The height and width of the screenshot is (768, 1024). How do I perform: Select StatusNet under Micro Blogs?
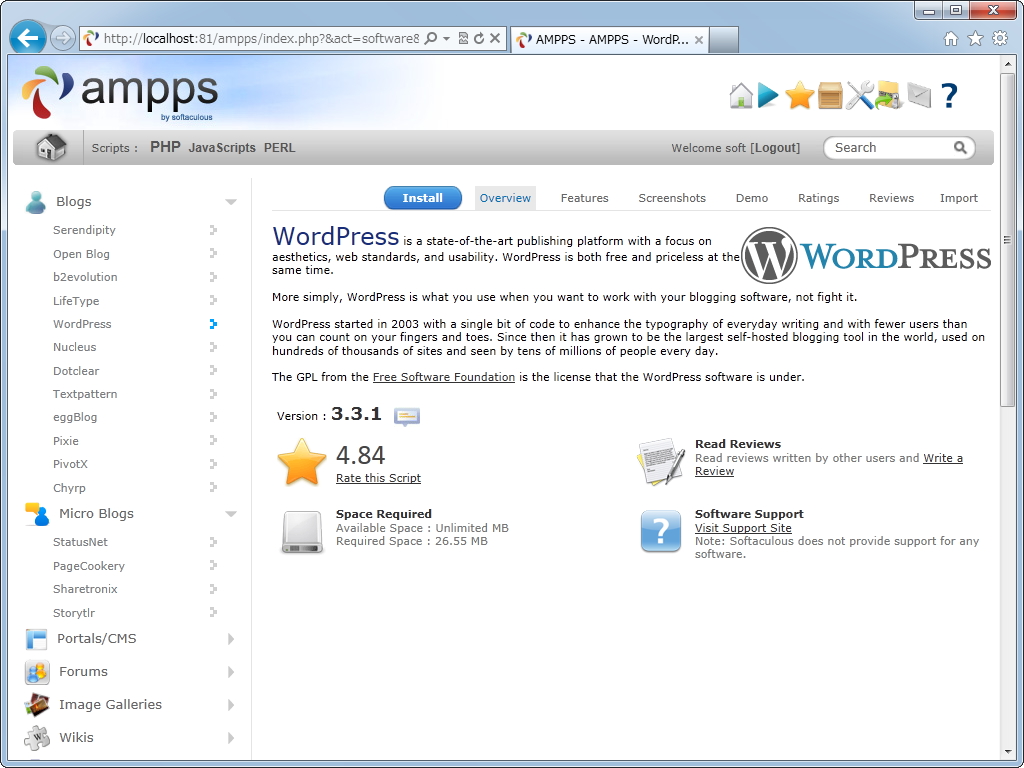tap(80, 542)
